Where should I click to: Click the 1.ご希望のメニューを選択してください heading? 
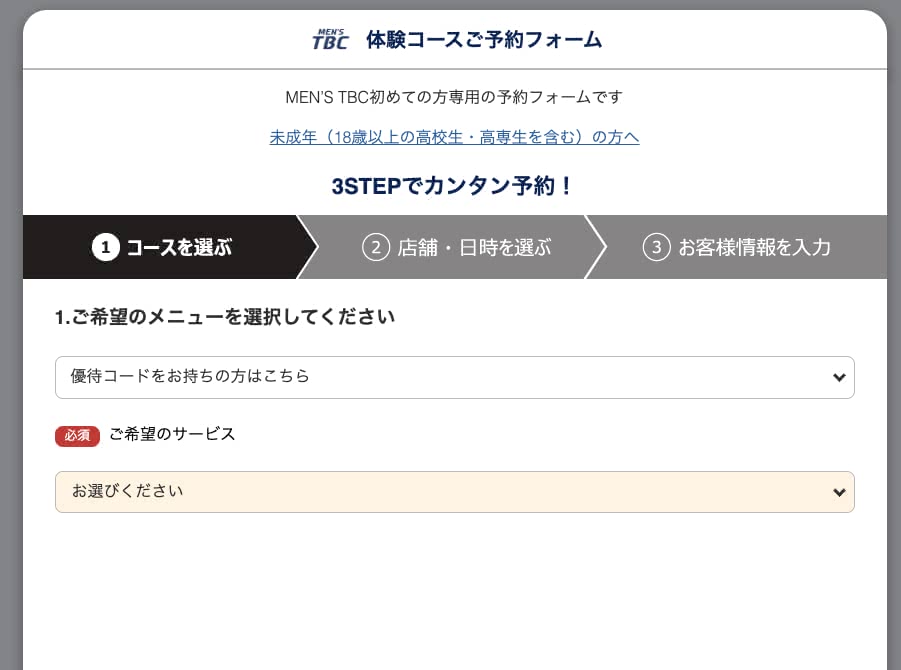(x=225, y=317)
